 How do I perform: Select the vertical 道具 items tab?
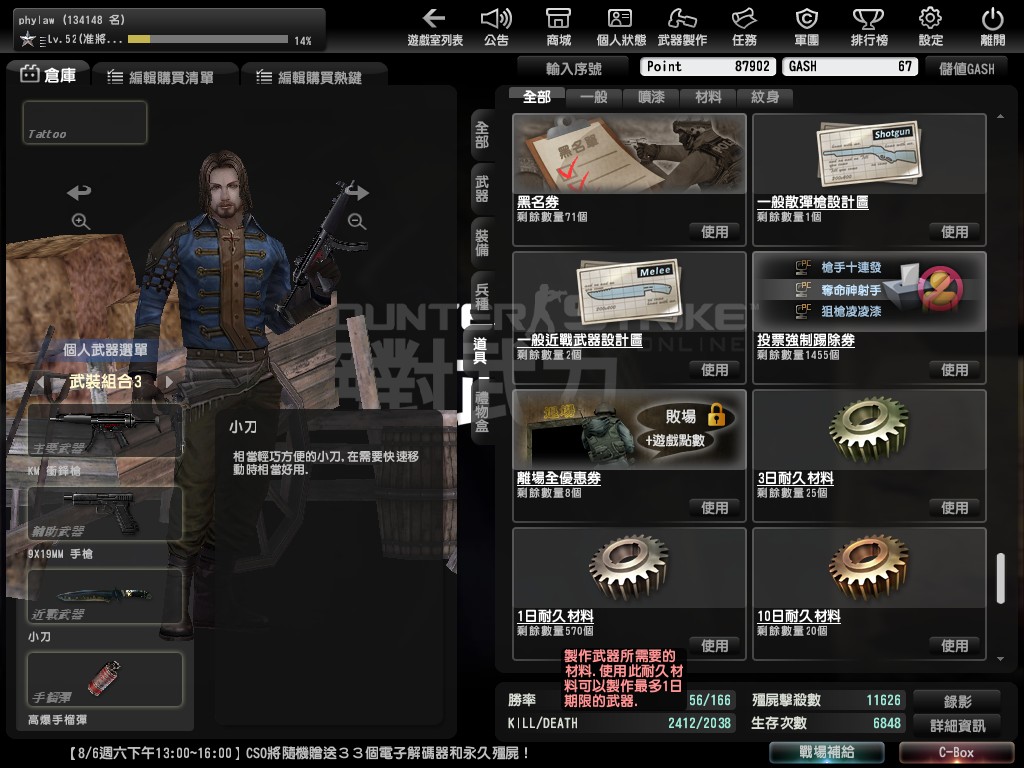pos(480,351)
